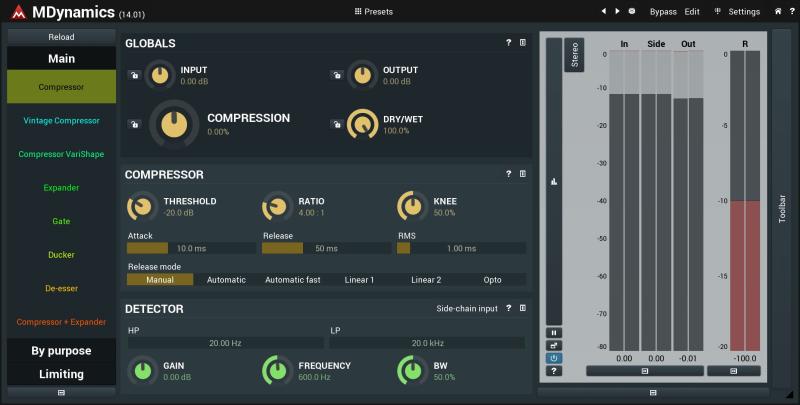800x405 pixels.
Task: Select Automatic release mode
Action: 226,280
